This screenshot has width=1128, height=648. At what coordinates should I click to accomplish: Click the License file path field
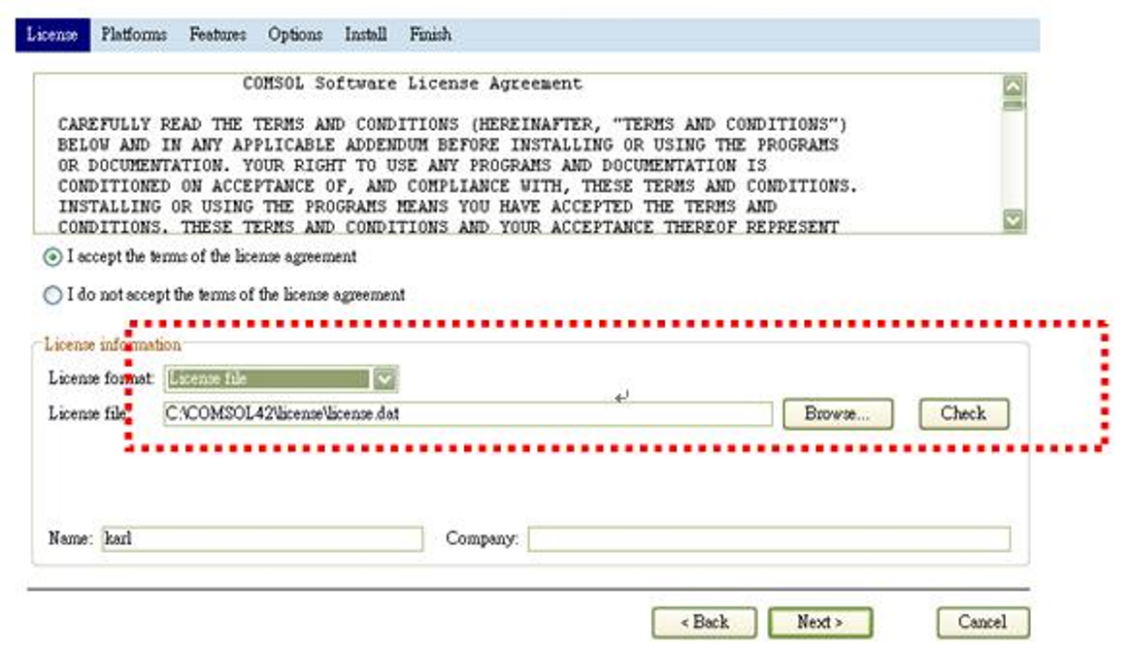(x=468, y=414)
